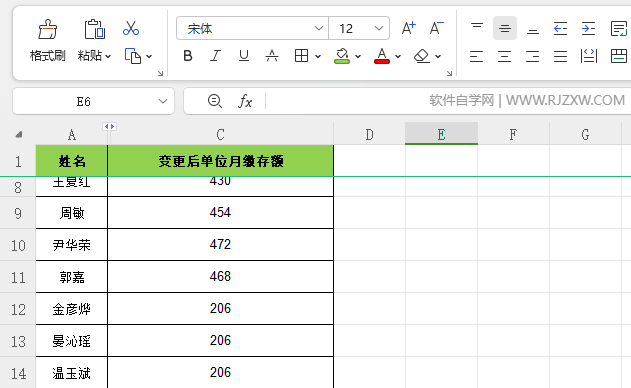Click the Distributed alignment icon
Image resolution: width=631 pixels, height=388 pixels.
coord(589,56)
